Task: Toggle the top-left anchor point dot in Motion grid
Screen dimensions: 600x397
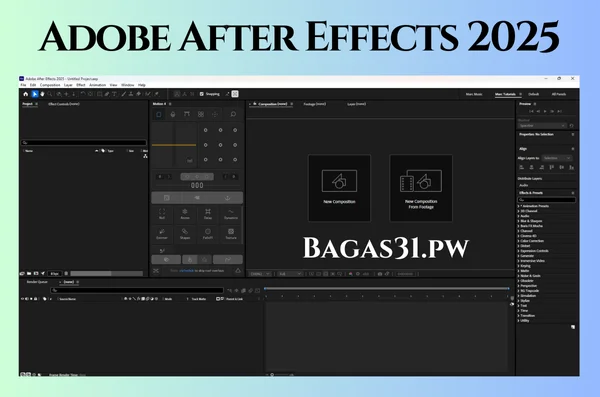Action: (205, 131)
